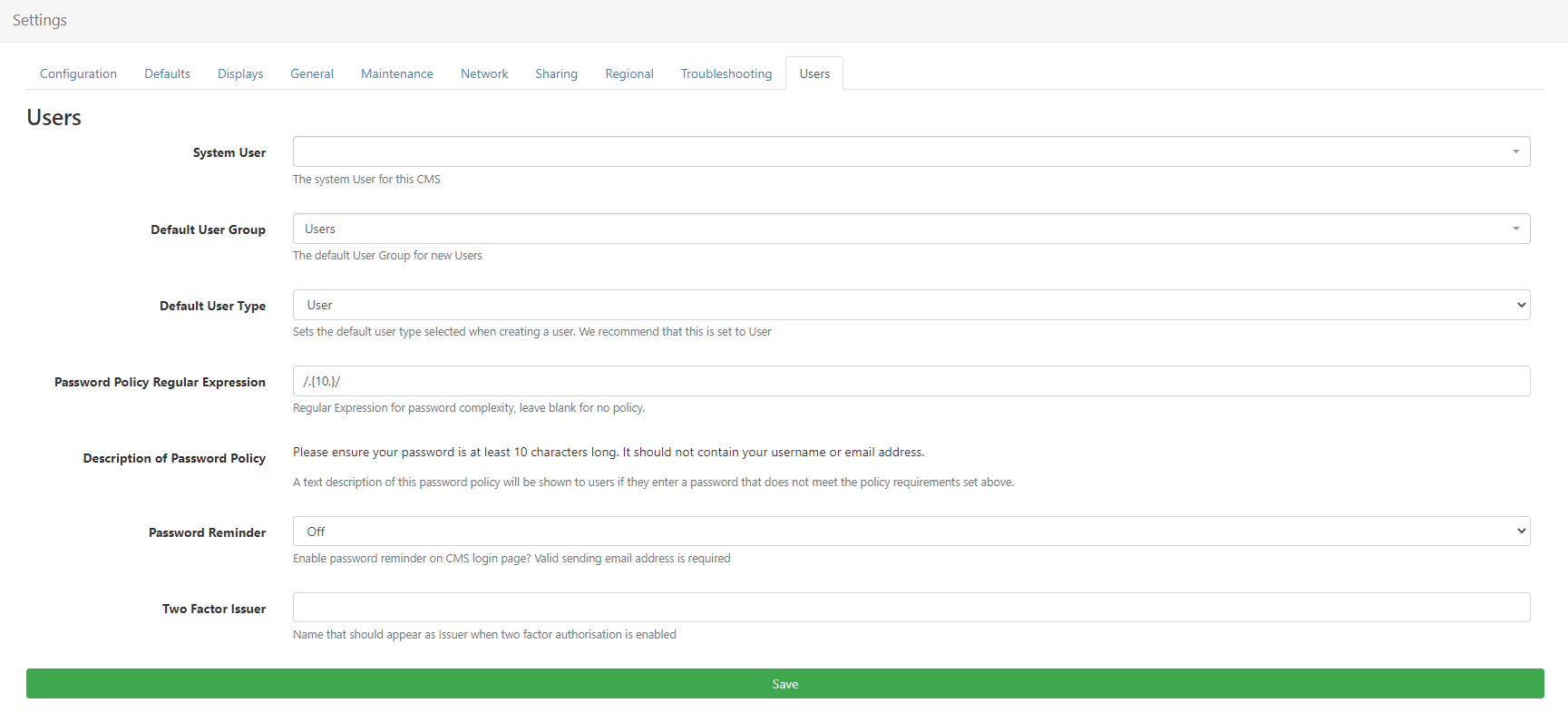This screenshot has width=1568, height=722.
Task: Click the Default User Group arrow icon
Action: pyautogui.click(x=1515, y=229)
